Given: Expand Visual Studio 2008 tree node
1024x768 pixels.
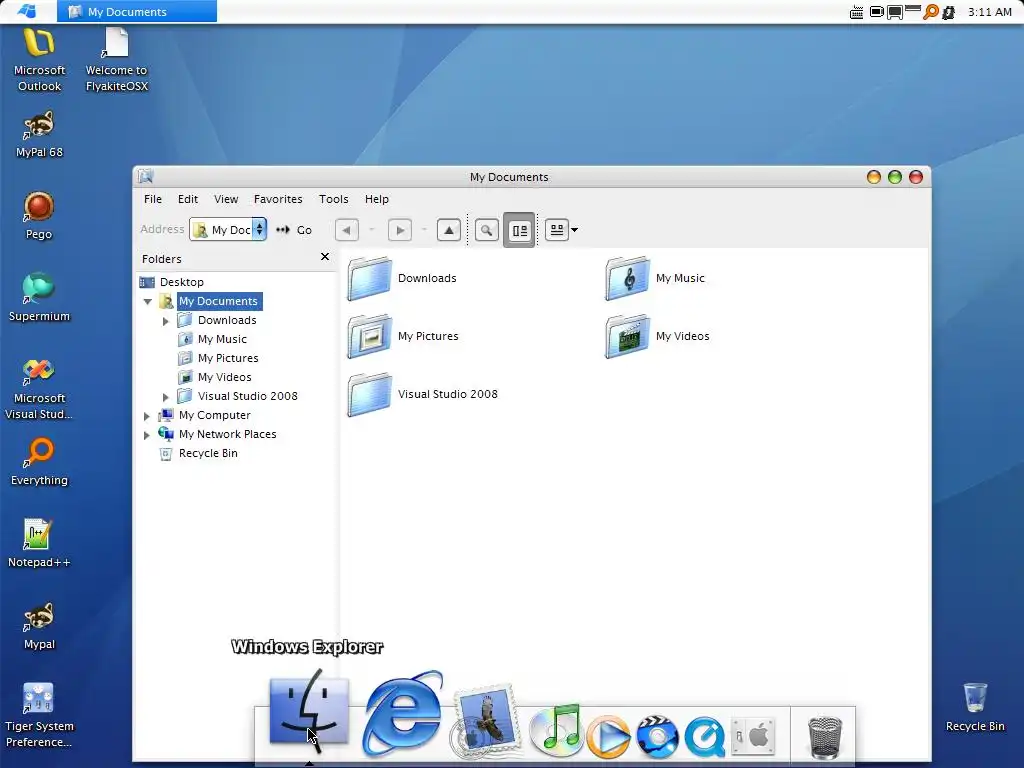Looking at the screenshot, I should (166, 396).
